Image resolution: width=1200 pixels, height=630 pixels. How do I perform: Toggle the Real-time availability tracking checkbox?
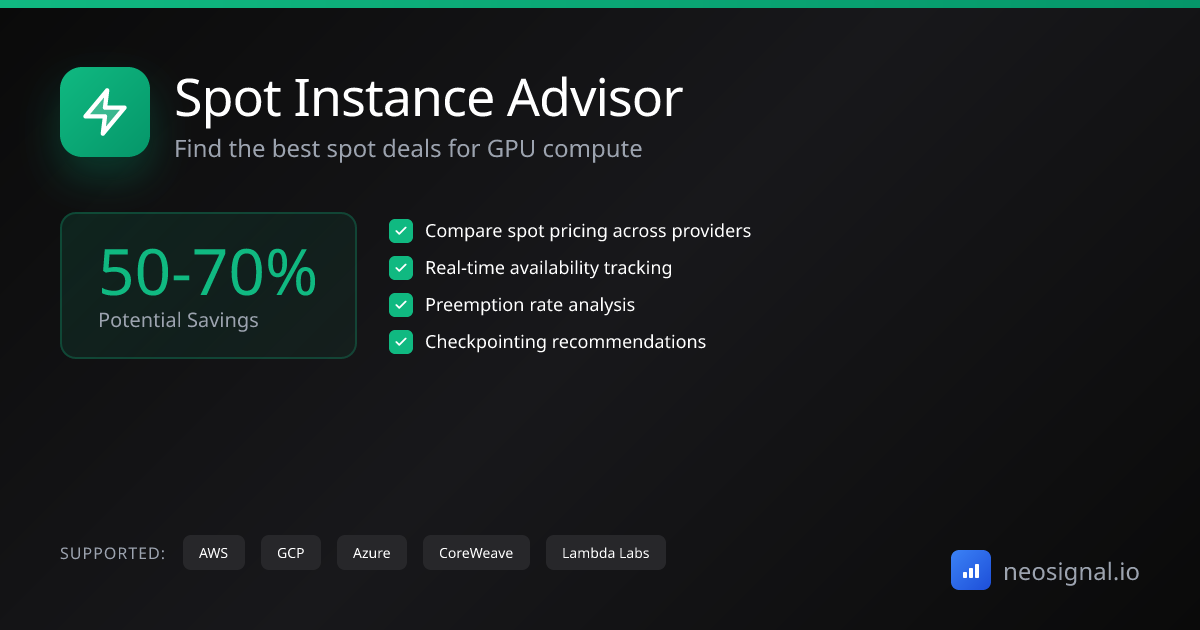[x=401, y=268]
